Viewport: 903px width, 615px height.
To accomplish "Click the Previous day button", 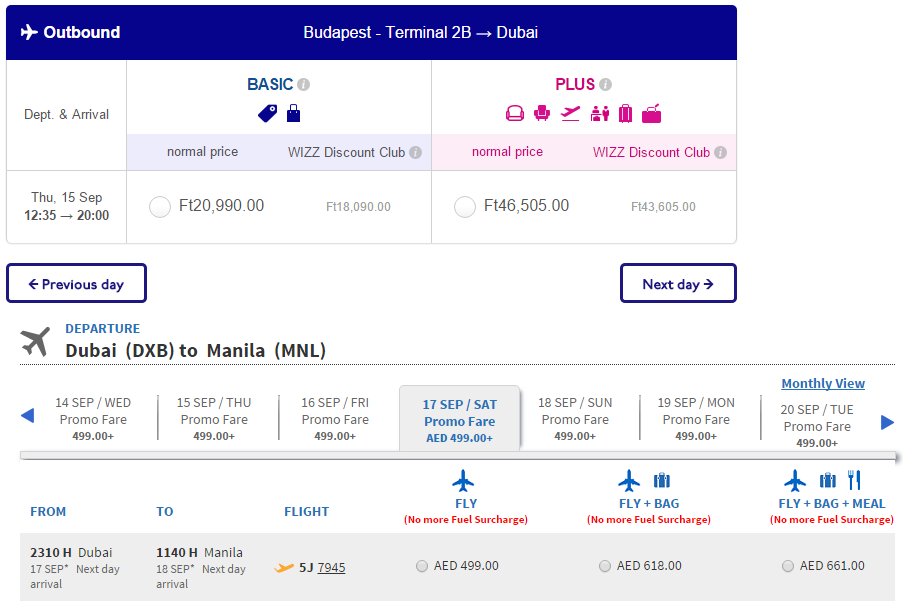I will pos(77,283).
